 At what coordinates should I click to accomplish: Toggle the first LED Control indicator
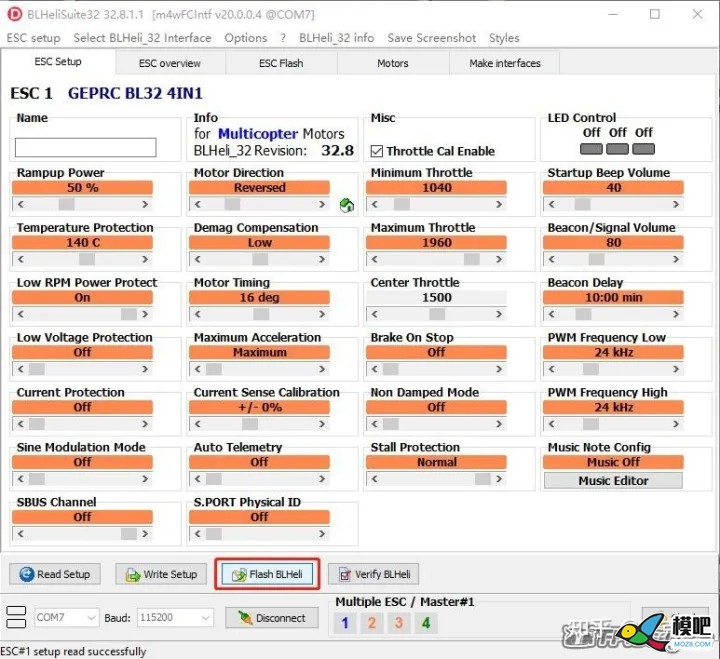tap(591, 149)
